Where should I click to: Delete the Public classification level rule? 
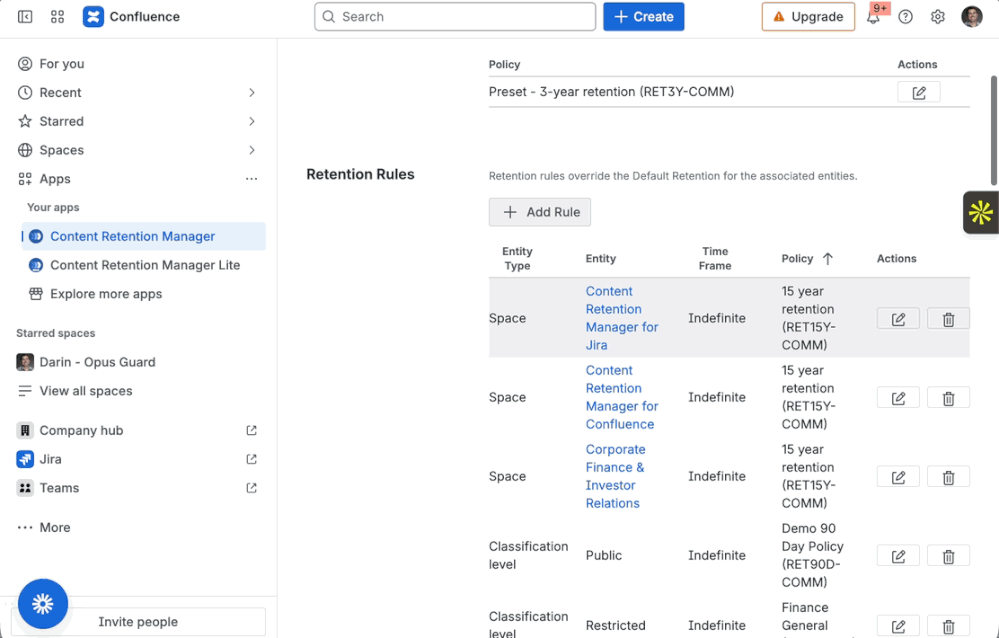[x=948, y=556]
